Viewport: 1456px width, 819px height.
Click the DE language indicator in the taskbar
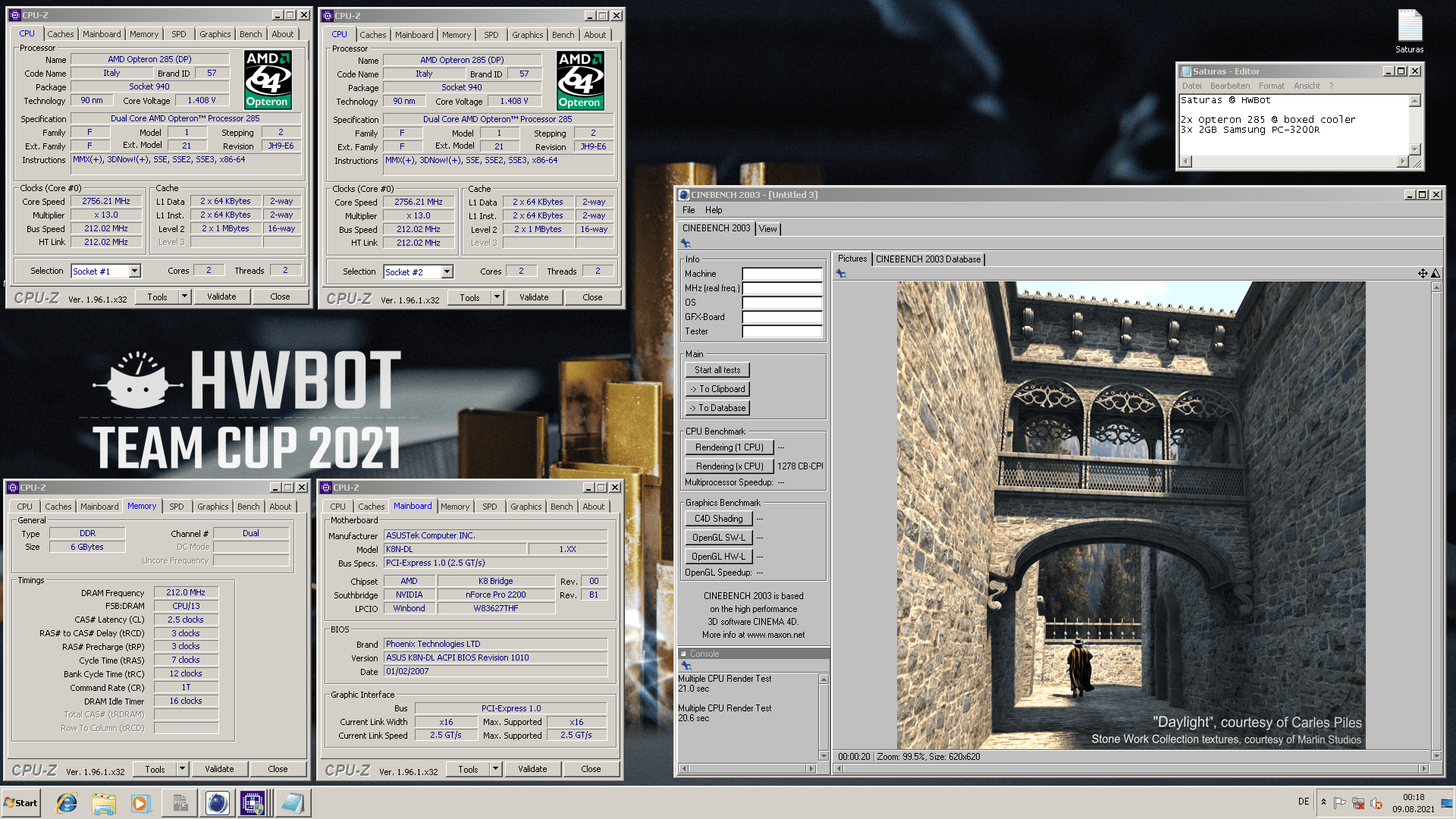(1304, 802)
